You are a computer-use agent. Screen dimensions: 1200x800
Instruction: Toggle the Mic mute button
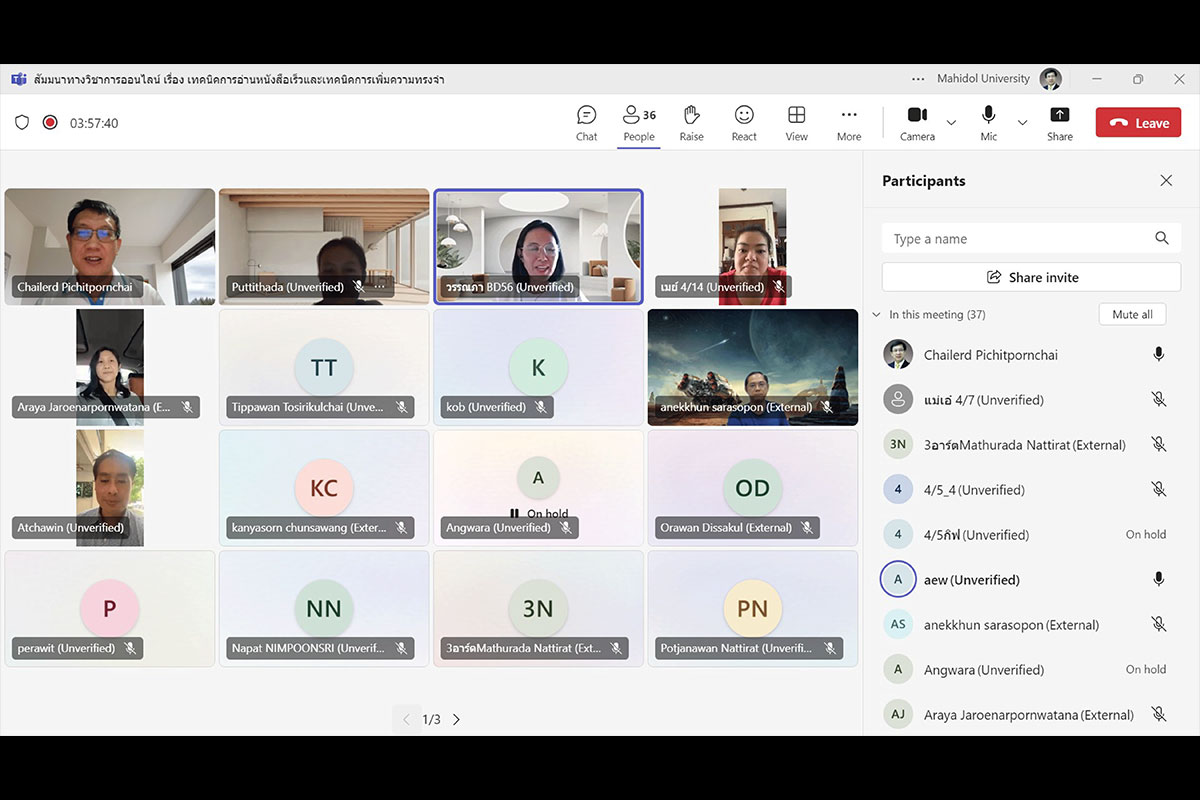click(x=988, y=123)
